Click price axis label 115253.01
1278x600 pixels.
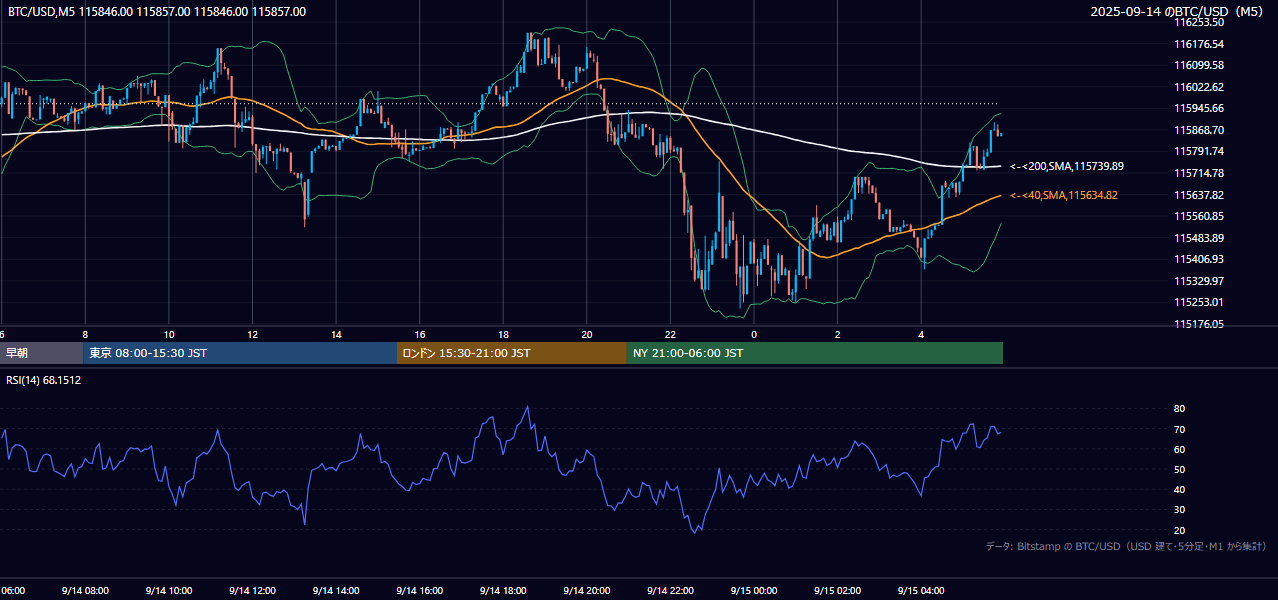click(x=1199, y=302)
